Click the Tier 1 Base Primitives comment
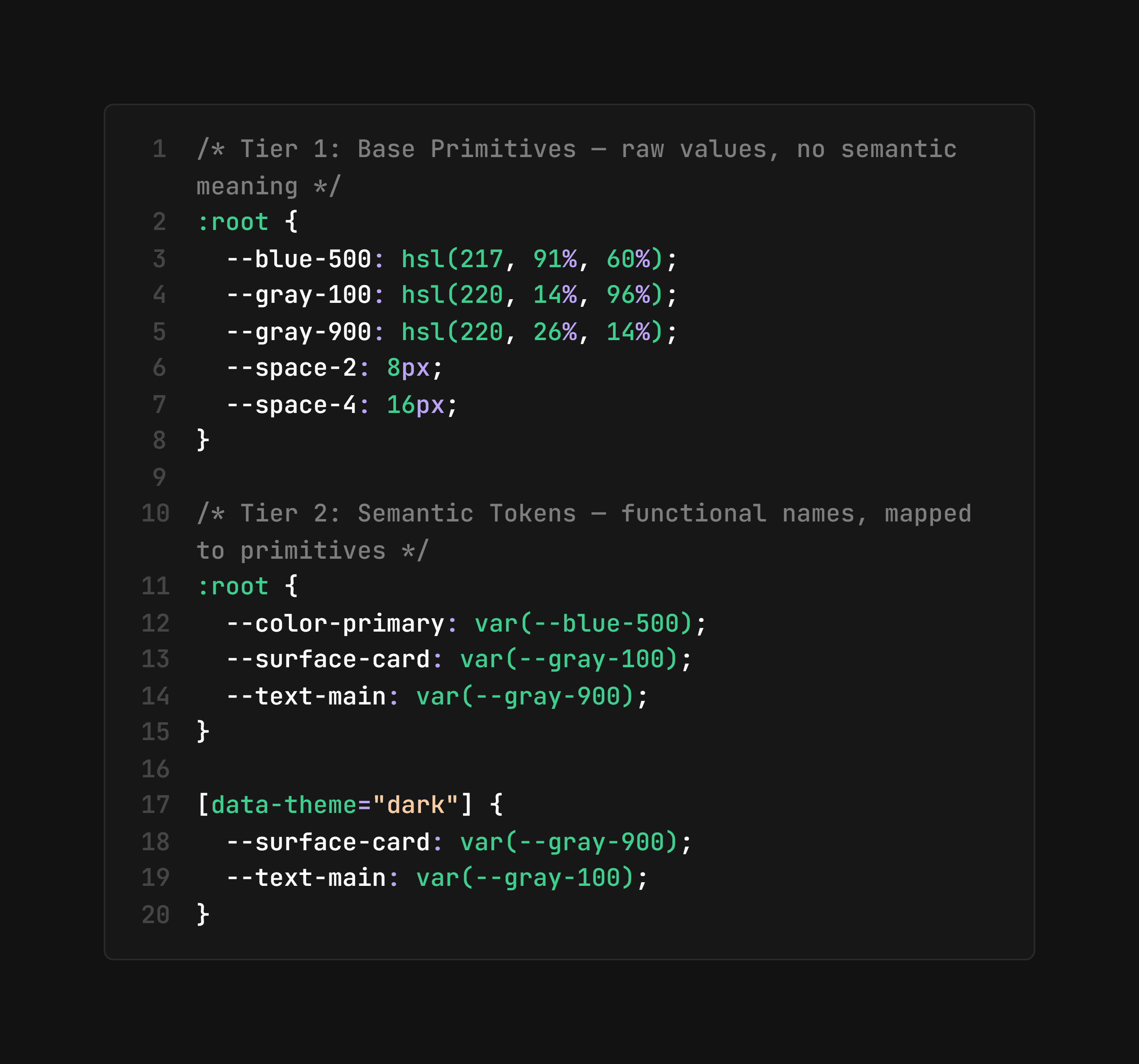Screen dimensions: 1139x1064 point(576,168)
